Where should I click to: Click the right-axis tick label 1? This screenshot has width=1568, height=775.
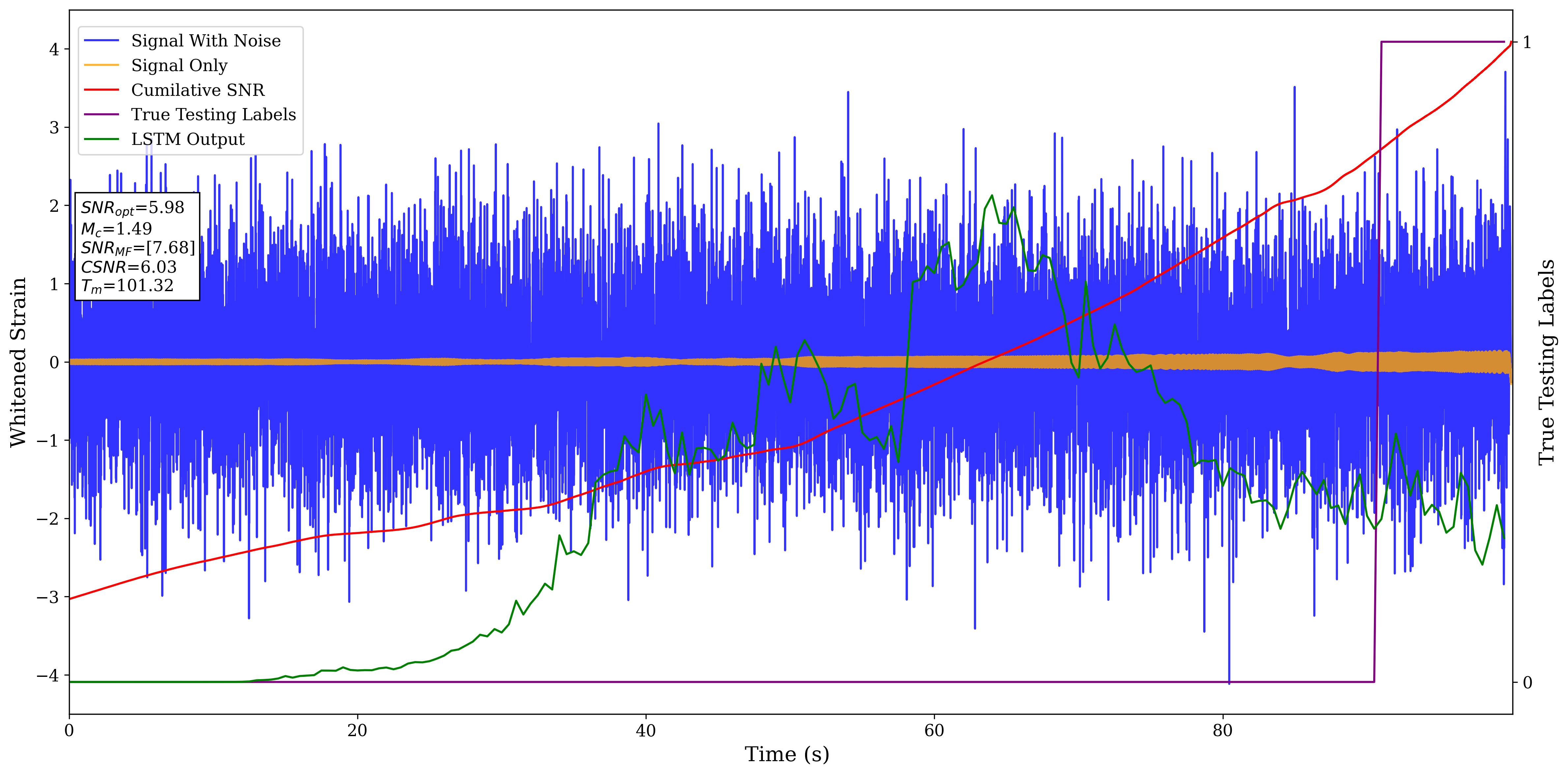click(1526, 42)
